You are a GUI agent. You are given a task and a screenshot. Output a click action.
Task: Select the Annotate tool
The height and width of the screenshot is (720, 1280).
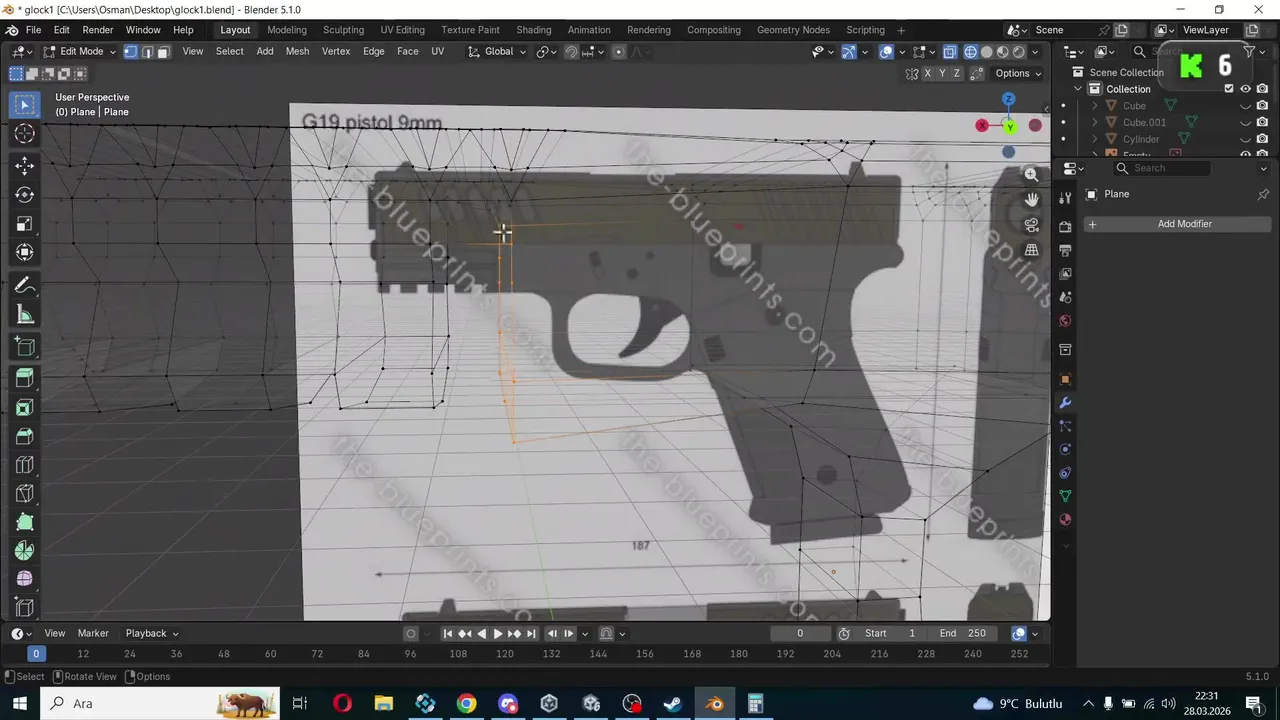(x=25, y=286)
